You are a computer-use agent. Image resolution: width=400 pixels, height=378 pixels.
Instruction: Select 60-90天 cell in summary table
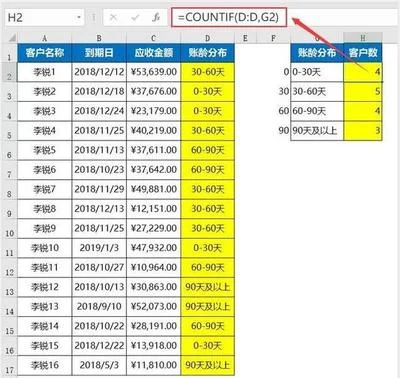click(317, 111)
